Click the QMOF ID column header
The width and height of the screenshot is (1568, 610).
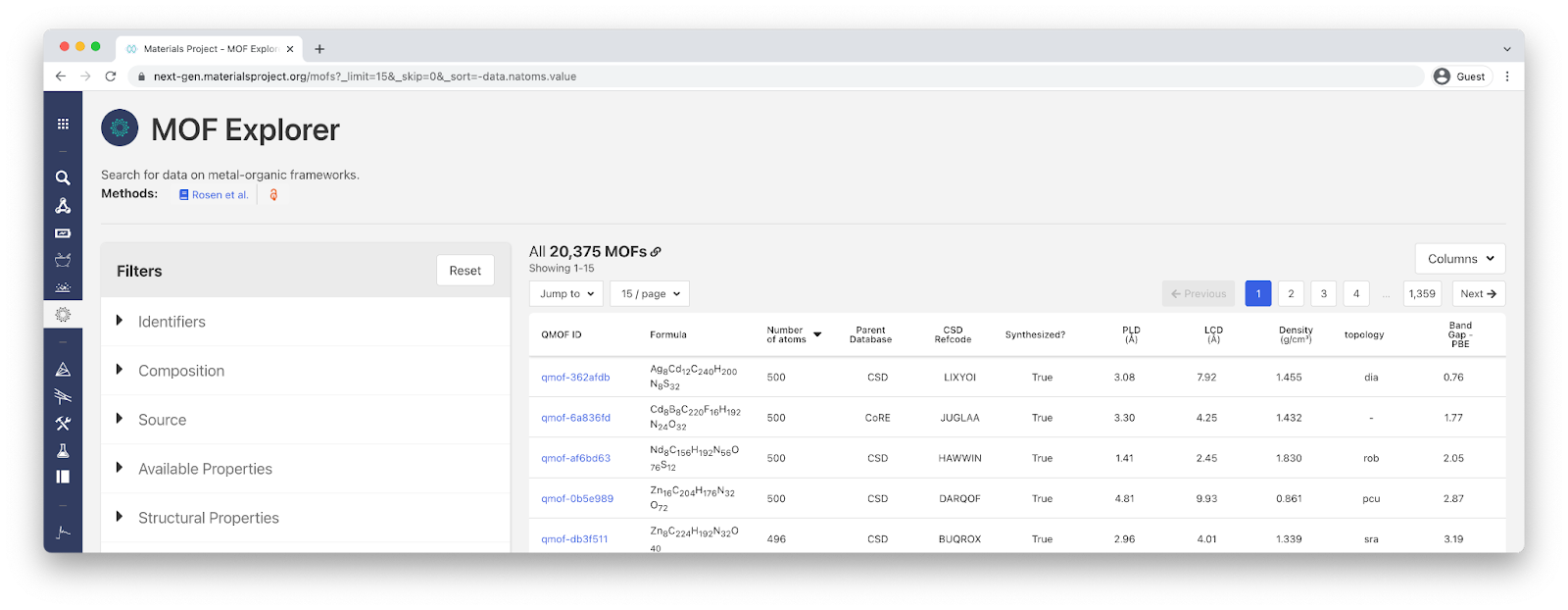562,335
